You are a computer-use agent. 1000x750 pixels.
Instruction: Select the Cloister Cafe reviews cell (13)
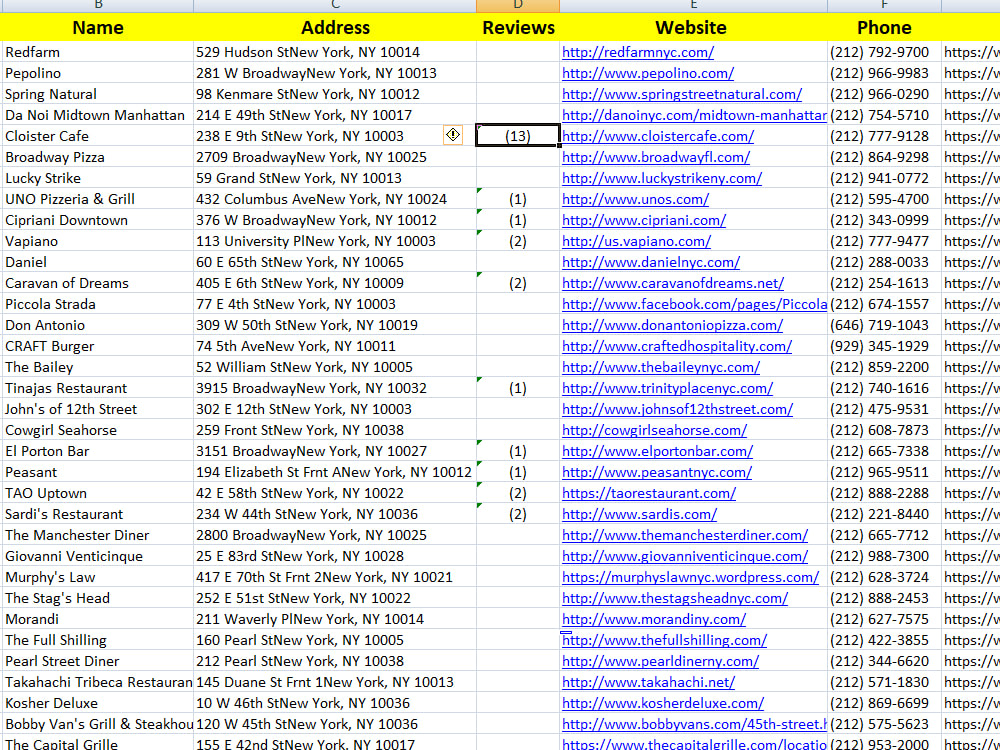click(518, 136)
